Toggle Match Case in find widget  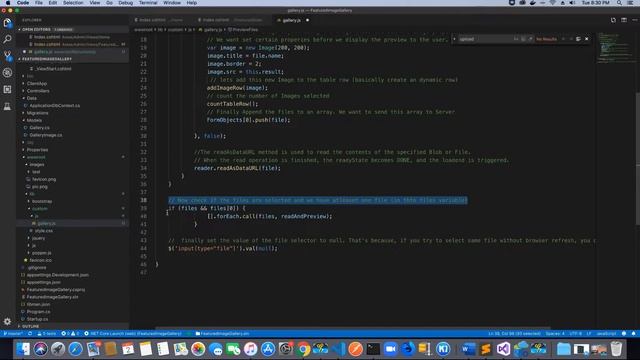point(516,39)
